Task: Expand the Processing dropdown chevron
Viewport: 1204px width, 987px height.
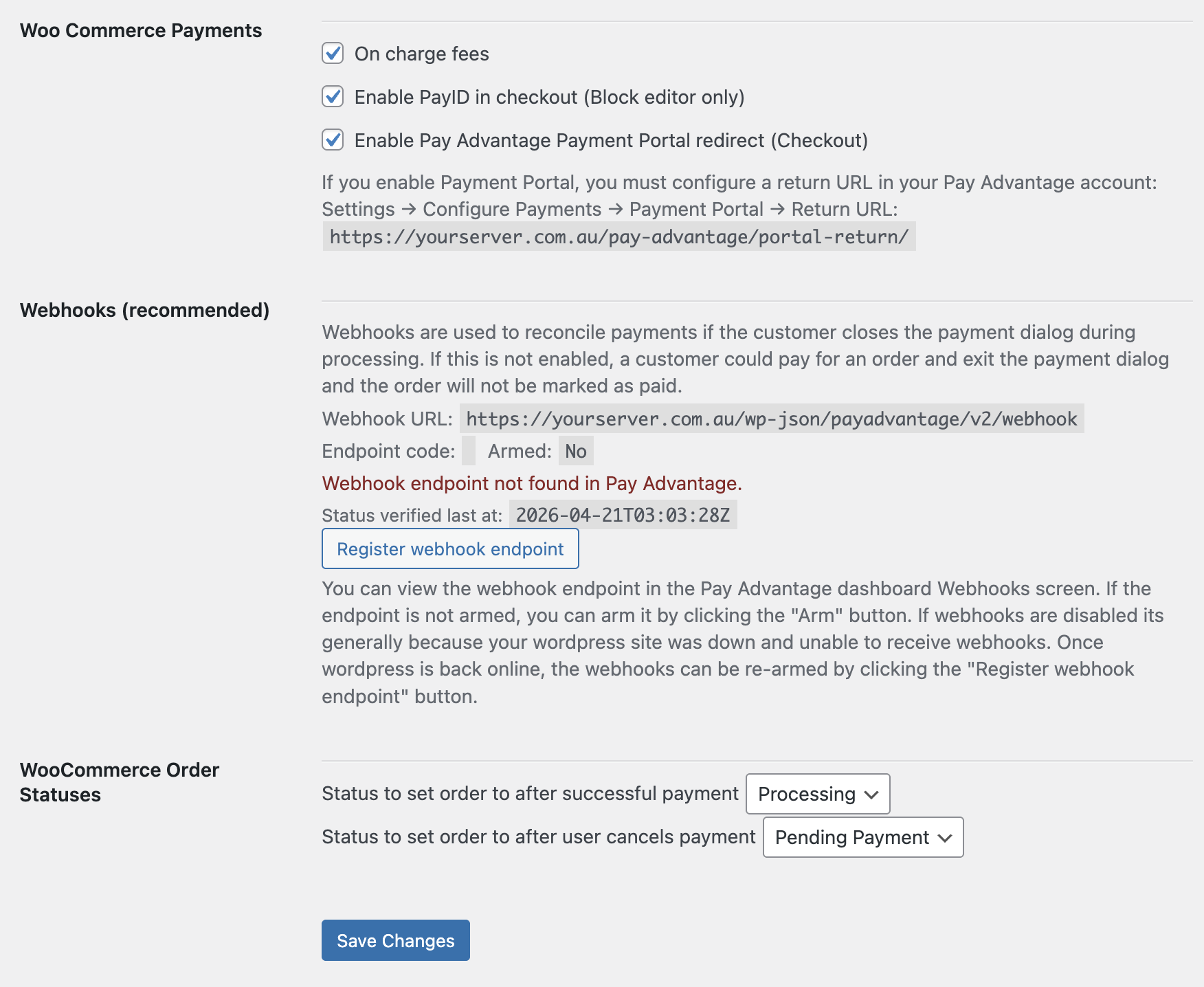Action: 870,795
